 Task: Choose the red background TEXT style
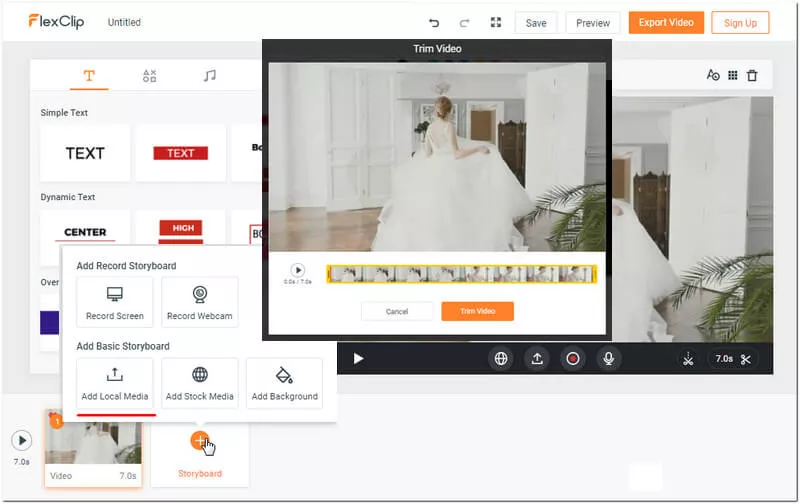tap(181, 153)
